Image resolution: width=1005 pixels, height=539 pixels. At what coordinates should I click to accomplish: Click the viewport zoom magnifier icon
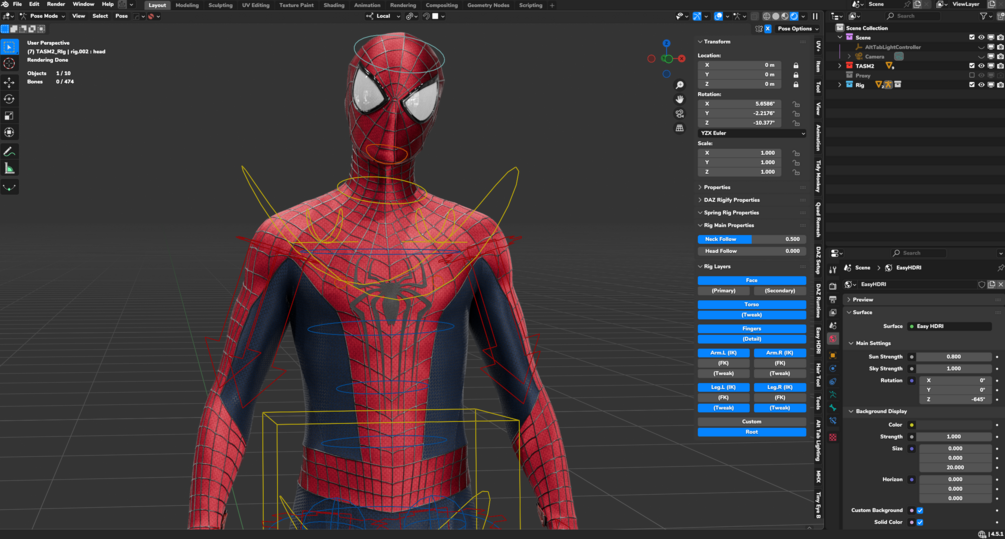pos(680,85)
